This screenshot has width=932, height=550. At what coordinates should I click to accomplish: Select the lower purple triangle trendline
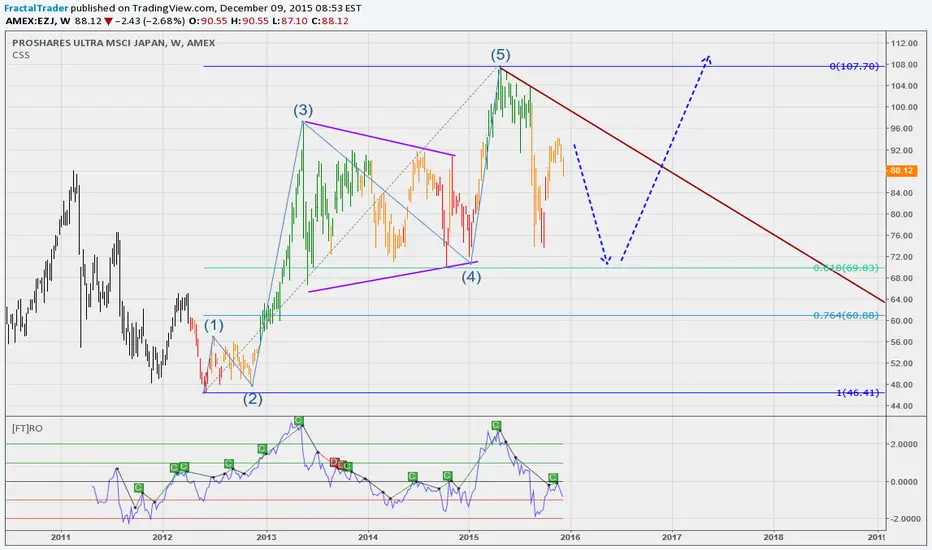[393, 276]
